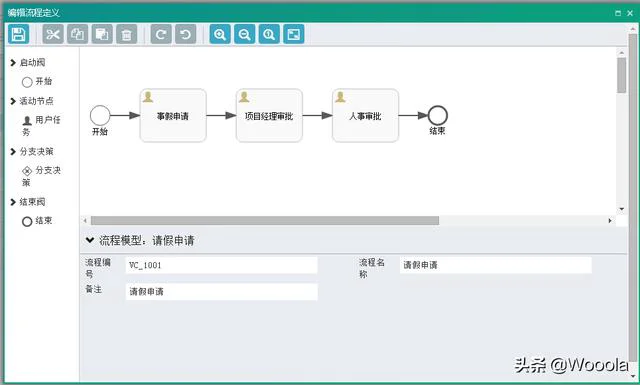Paste with the toolbar paste icon
Screen dimensions: 640x385
pos(102,34)
